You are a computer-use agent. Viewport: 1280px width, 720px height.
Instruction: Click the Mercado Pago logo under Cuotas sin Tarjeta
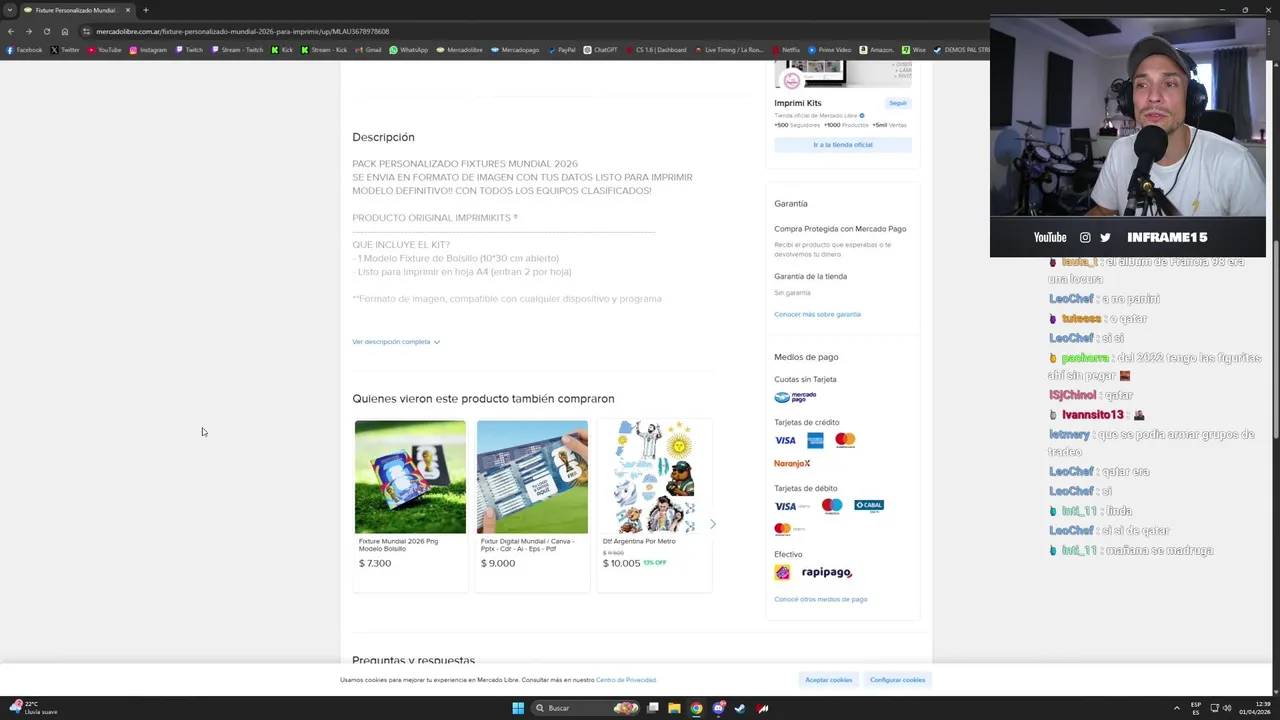click(795, 397)
